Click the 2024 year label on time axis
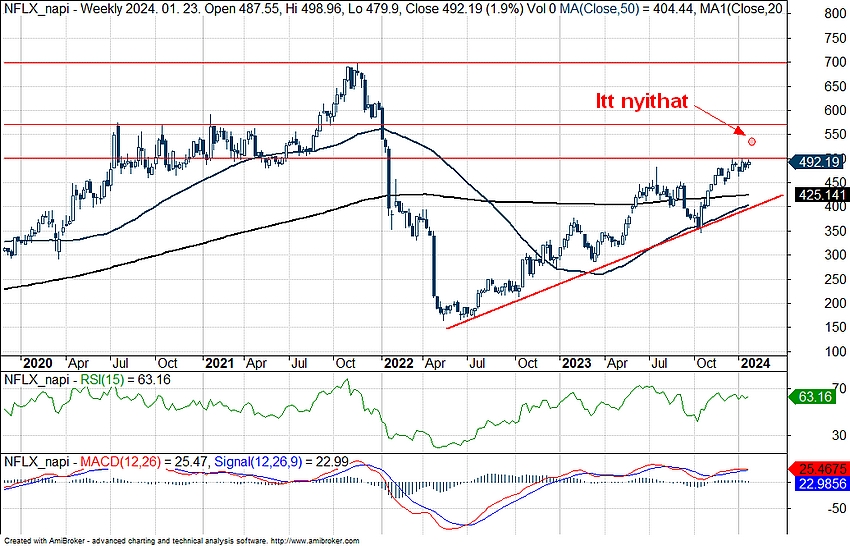 755,363
